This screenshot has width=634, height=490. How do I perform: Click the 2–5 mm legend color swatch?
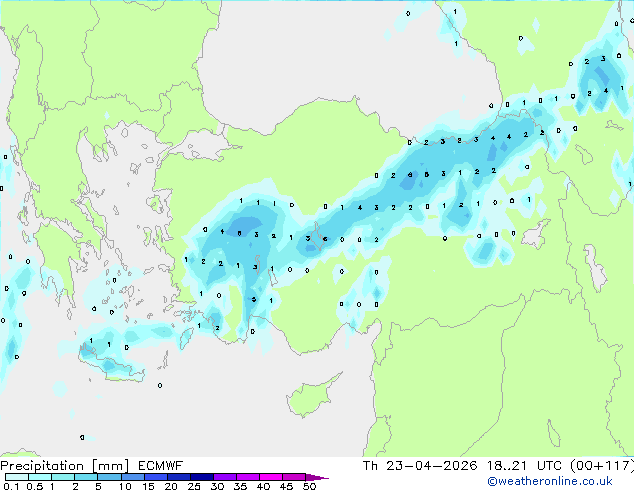pos(86,477)
